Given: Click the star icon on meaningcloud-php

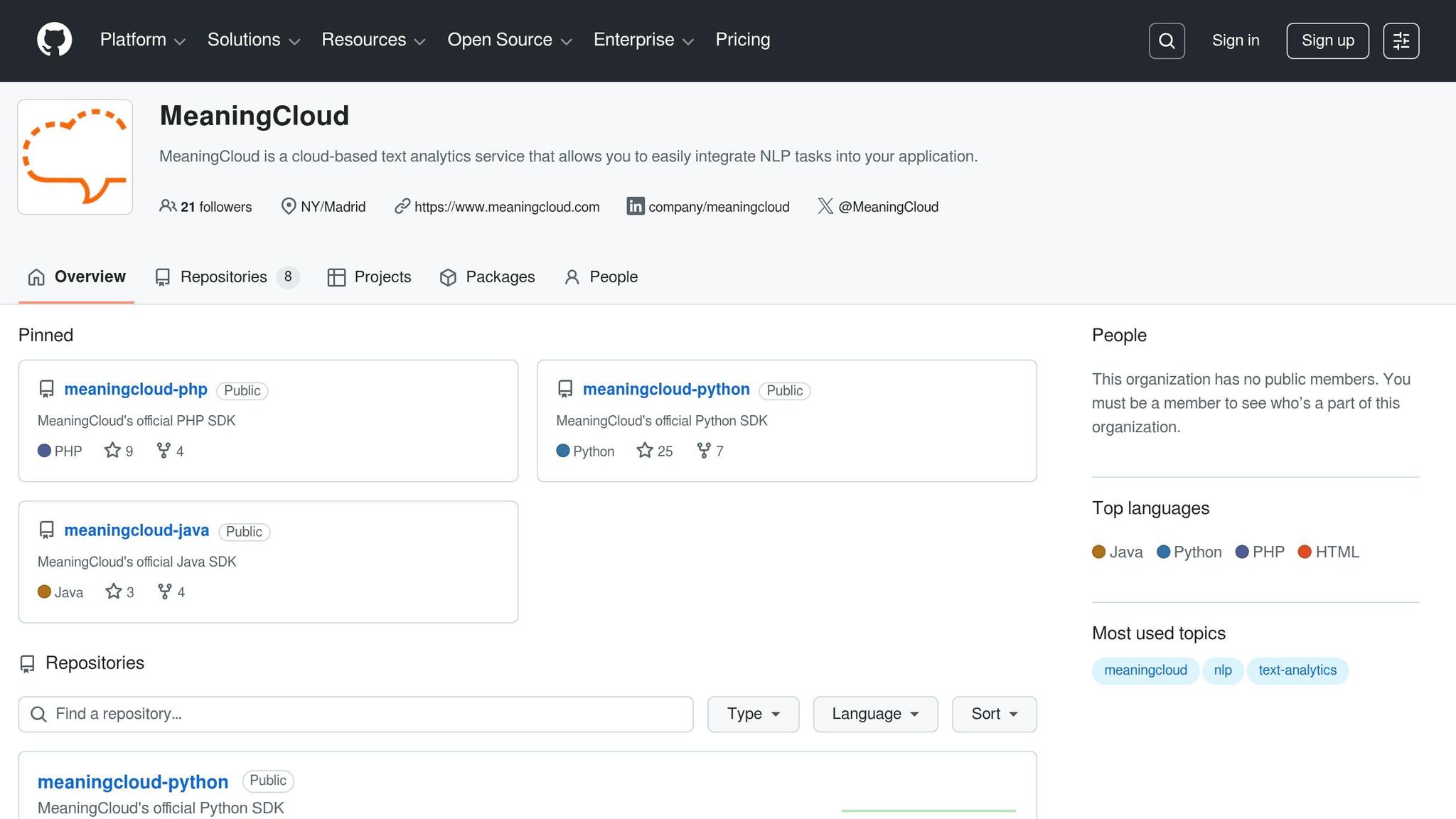Looking at the screenshot, I should tap(112, 450).
